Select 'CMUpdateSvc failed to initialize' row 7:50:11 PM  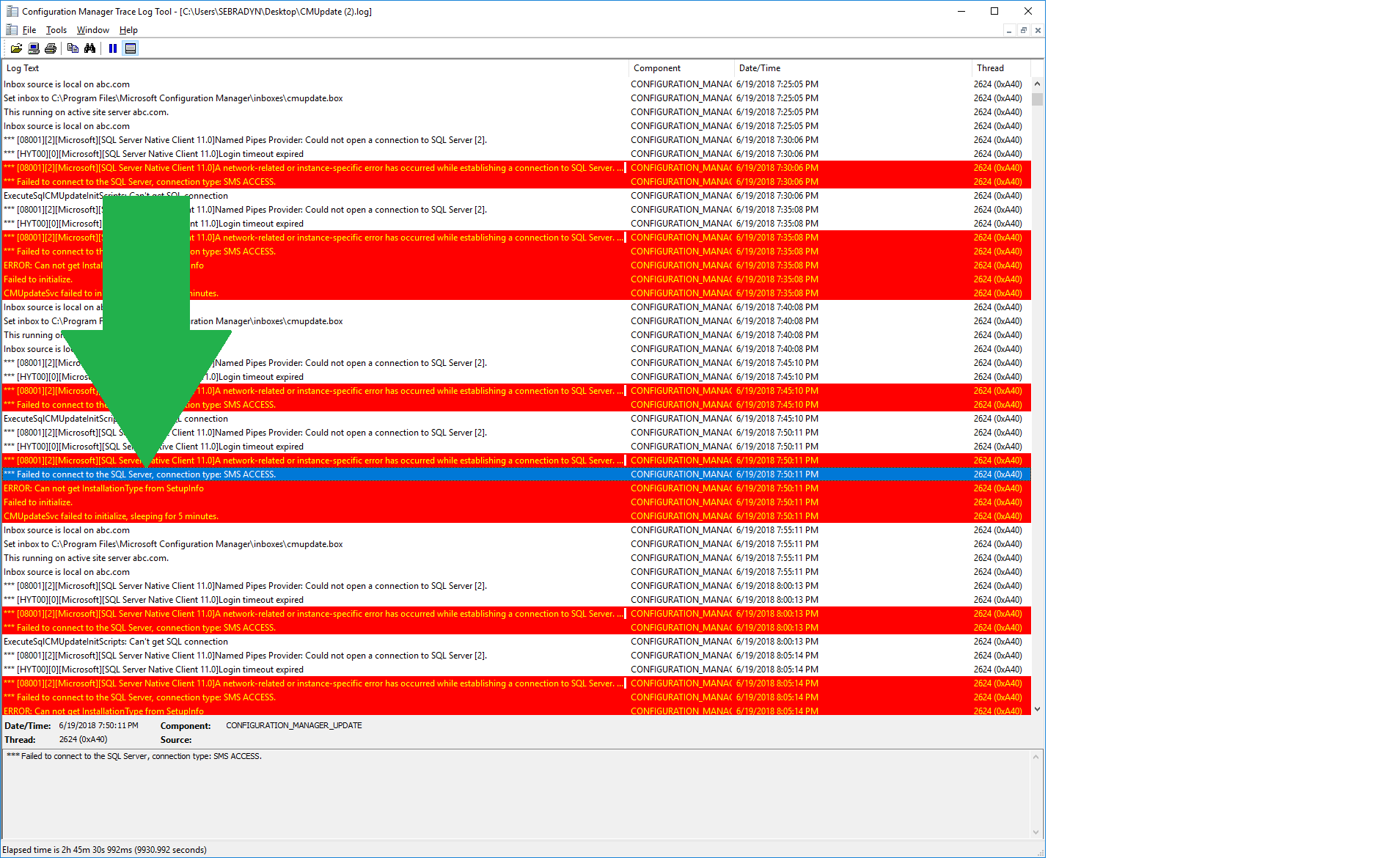click(x=516, y=516)
